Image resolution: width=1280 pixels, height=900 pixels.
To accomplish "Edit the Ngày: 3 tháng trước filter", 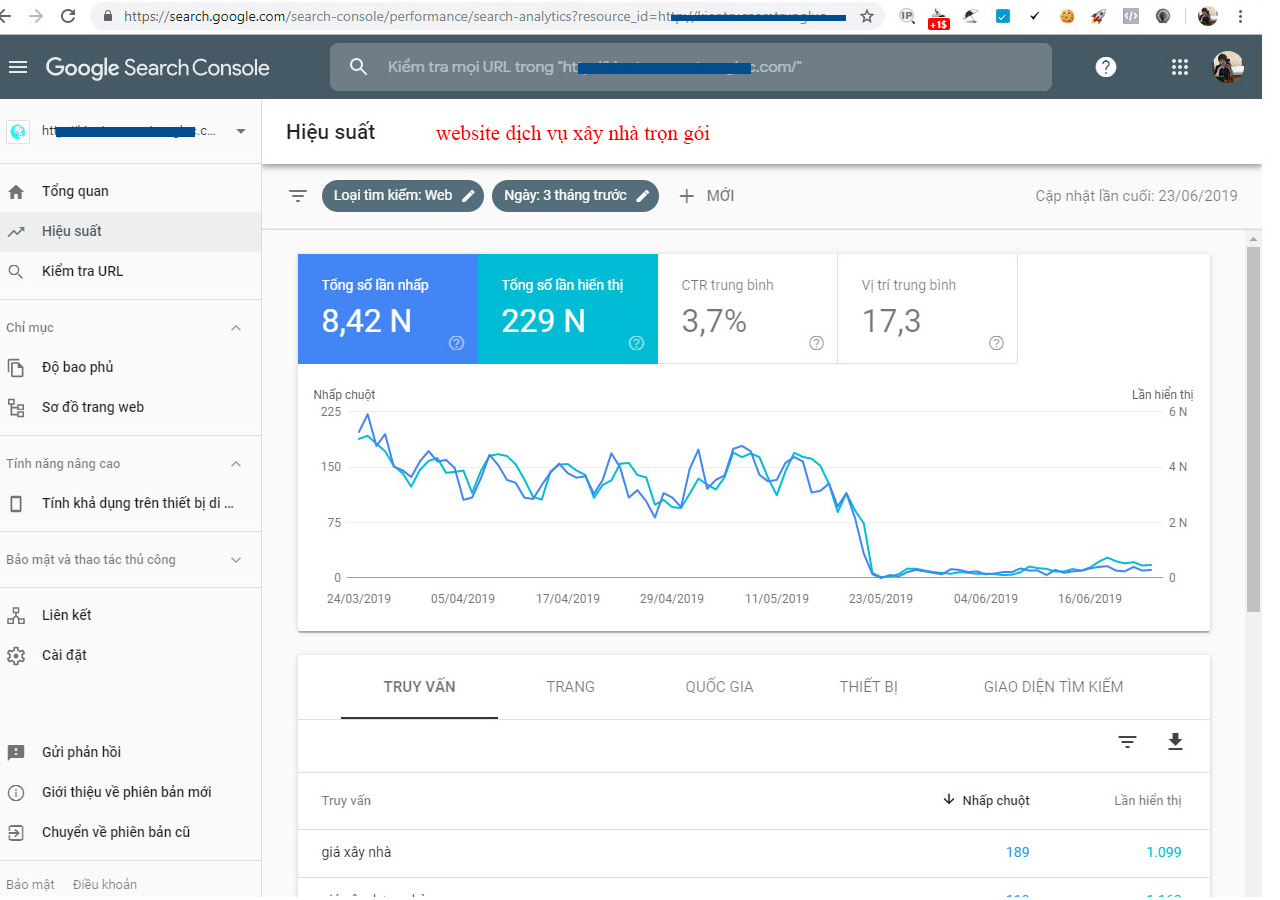I will tap(575, 196).
